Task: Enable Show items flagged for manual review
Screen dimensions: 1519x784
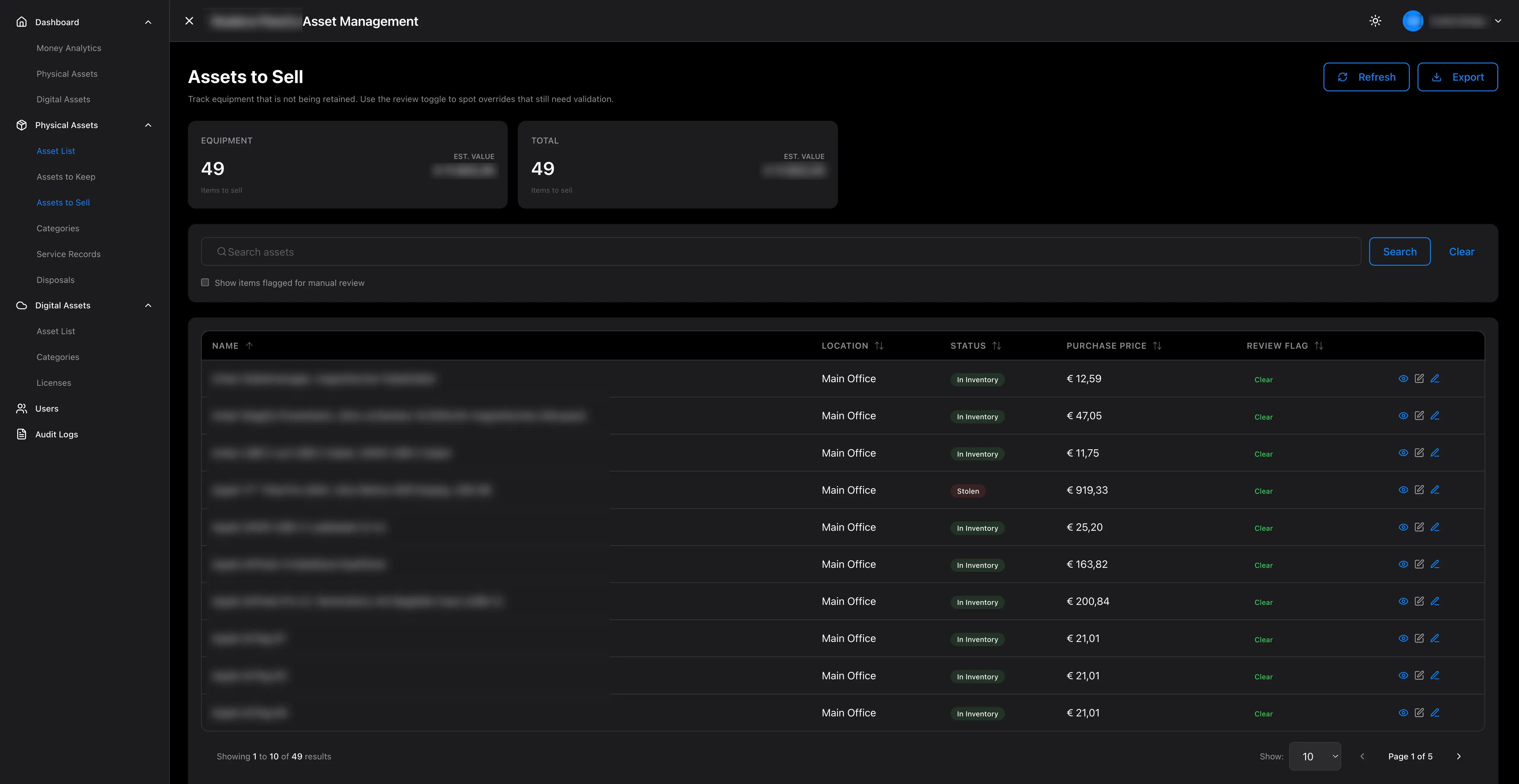Action: click(x=205, y=283)
